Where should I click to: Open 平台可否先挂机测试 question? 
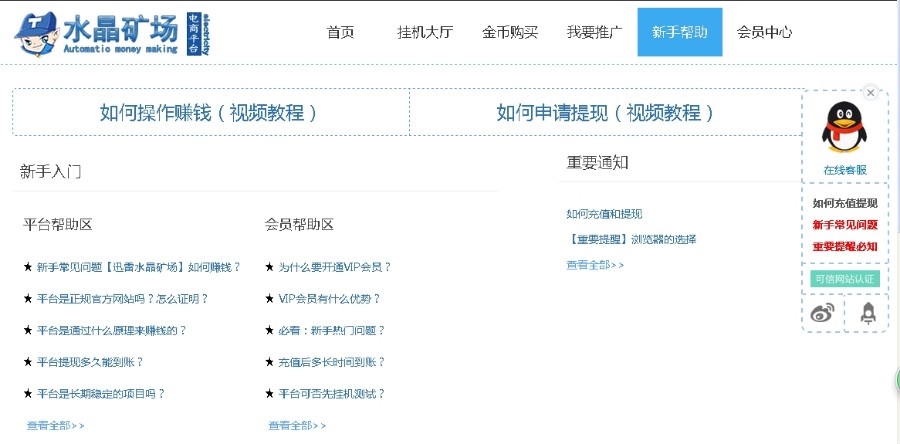(x=331, y=394)
